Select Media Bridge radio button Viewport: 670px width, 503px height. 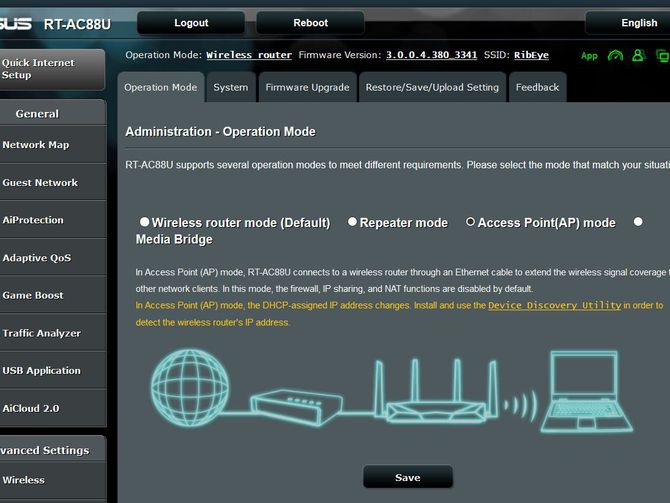[x=638, y=222]
